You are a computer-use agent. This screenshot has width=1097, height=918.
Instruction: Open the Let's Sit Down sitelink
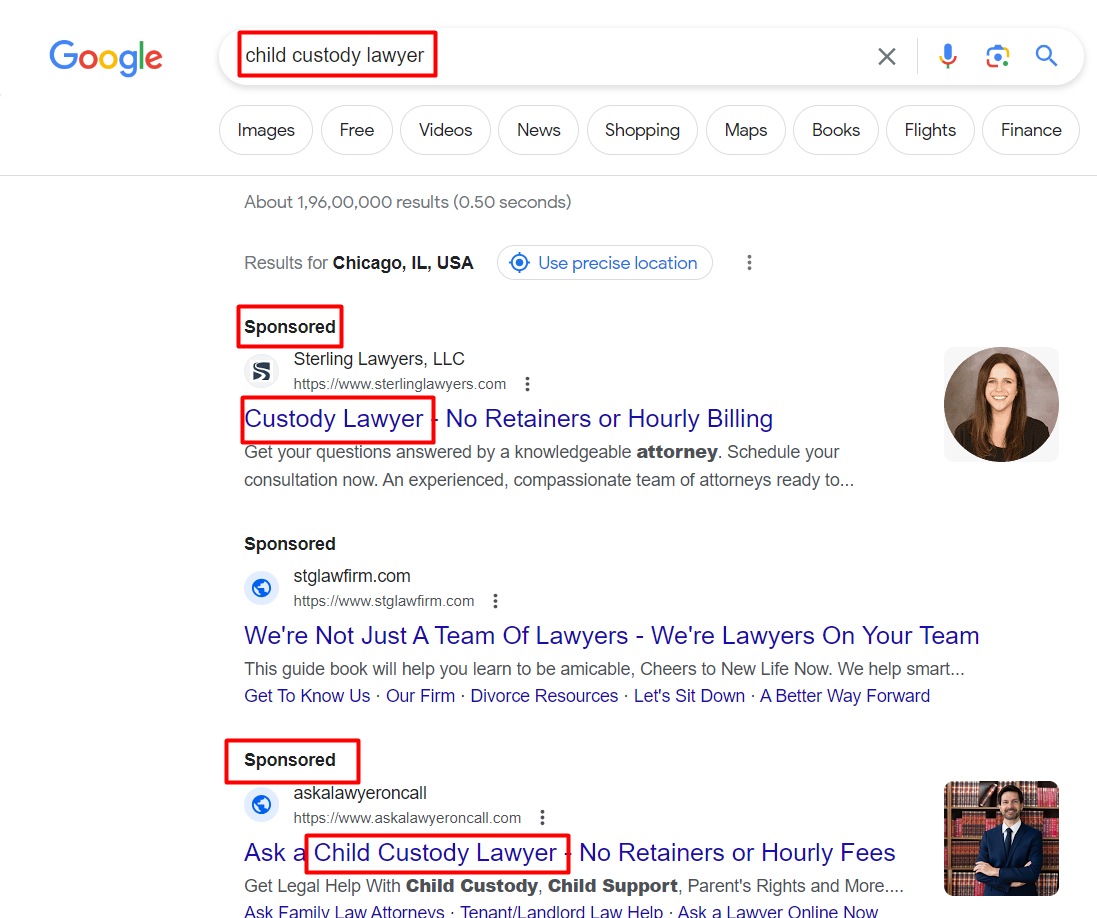pyautogui.click(x=689, y=696)
